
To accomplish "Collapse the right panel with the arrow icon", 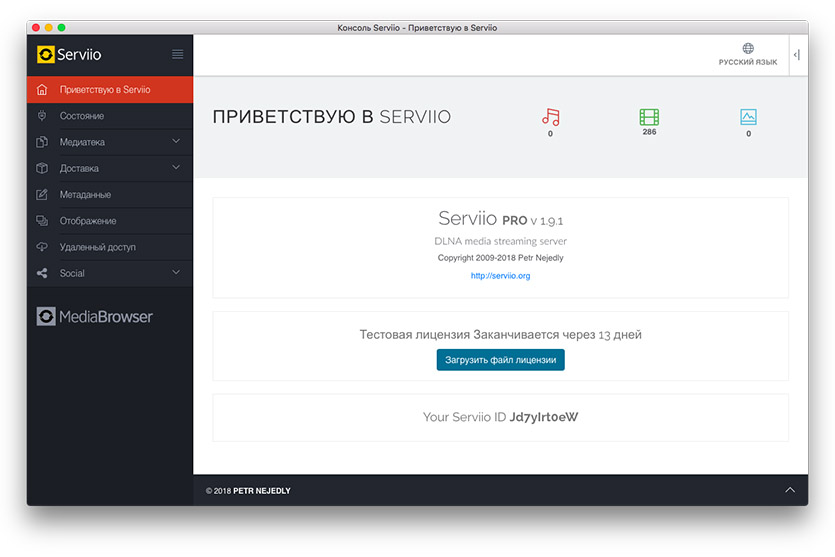I will (x=797, y=55).
